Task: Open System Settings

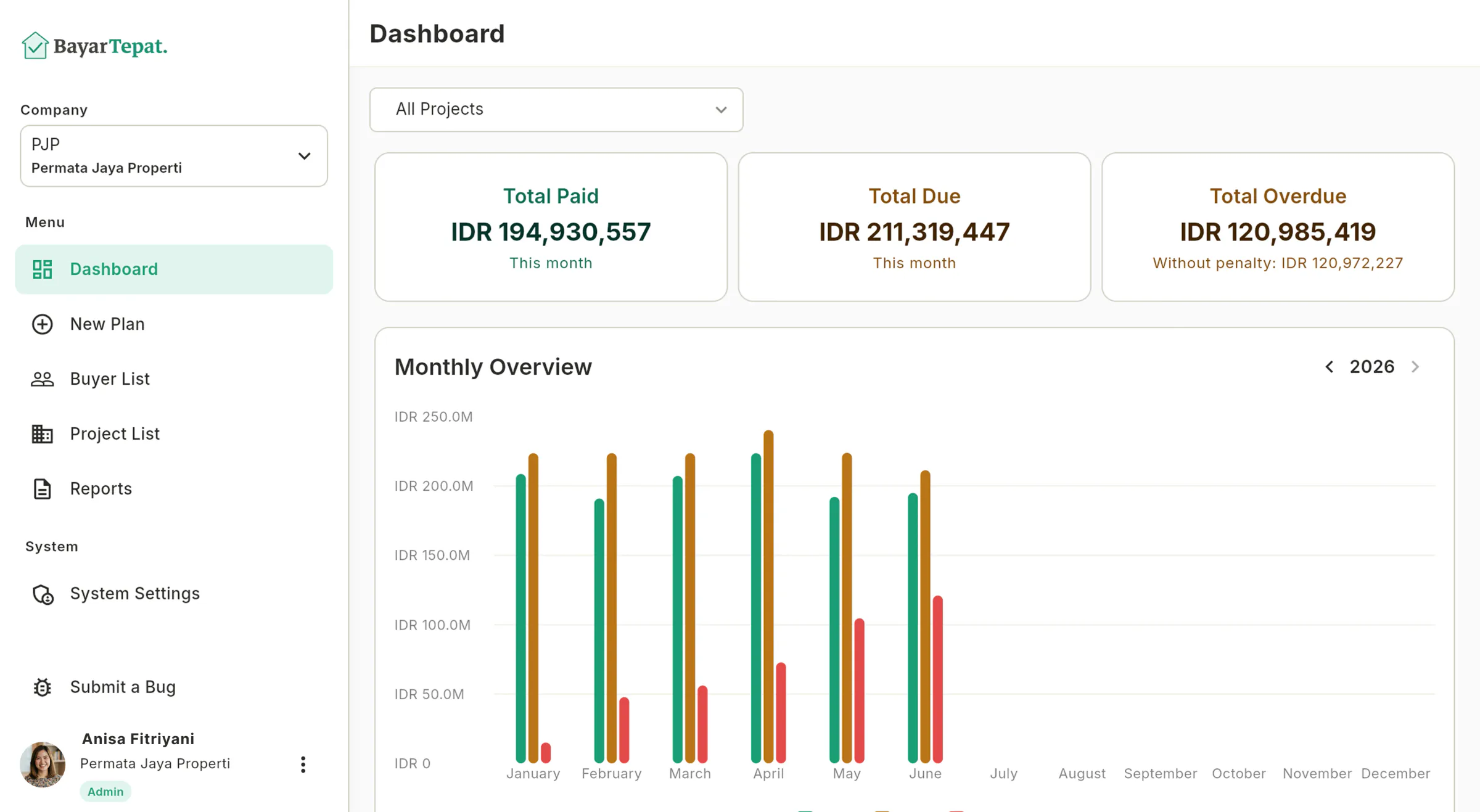Action: pos(174,594)
